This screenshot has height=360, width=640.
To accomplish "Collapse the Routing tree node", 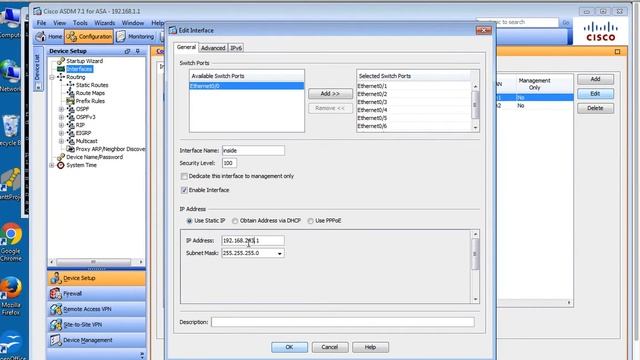I will pos(52,77).
